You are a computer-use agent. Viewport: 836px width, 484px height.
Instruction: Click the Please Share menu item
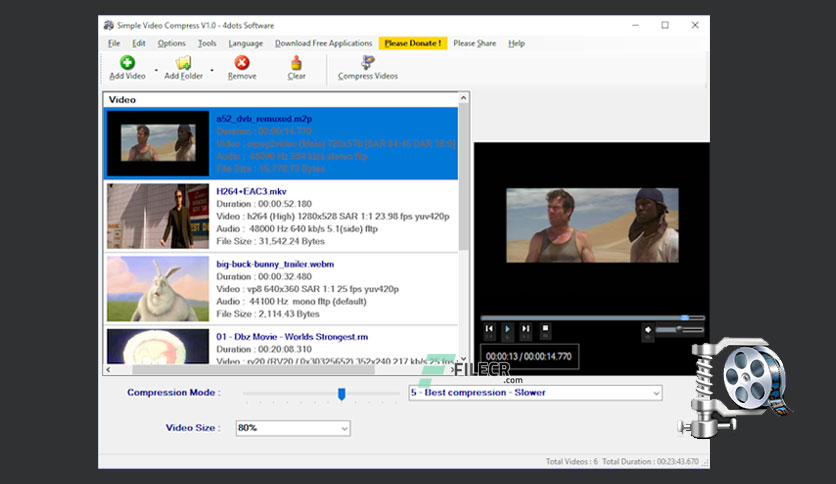475,43
